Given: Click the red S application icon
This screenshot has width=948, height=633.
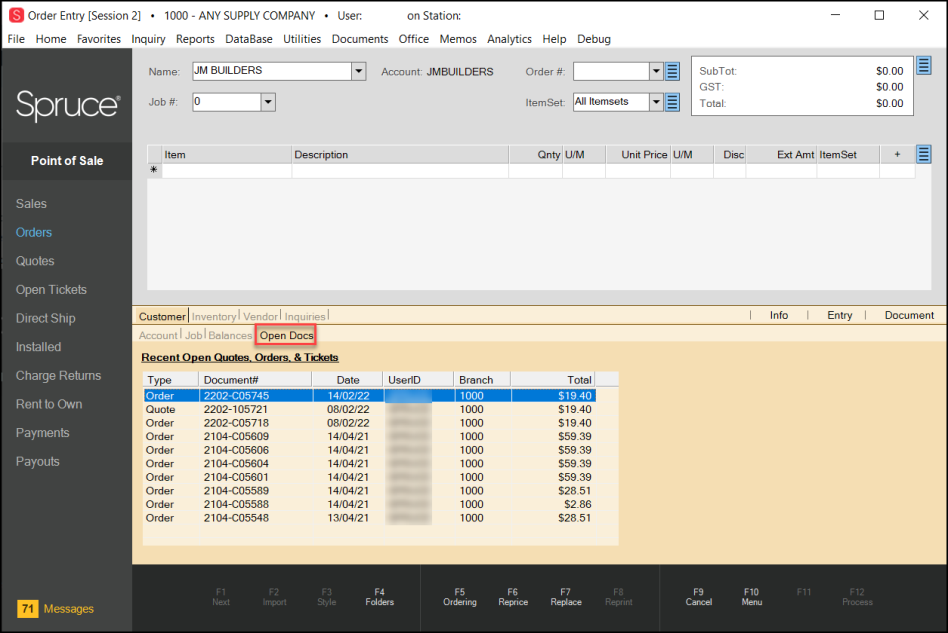Looking at the screenshot, I should coord(16,15).
